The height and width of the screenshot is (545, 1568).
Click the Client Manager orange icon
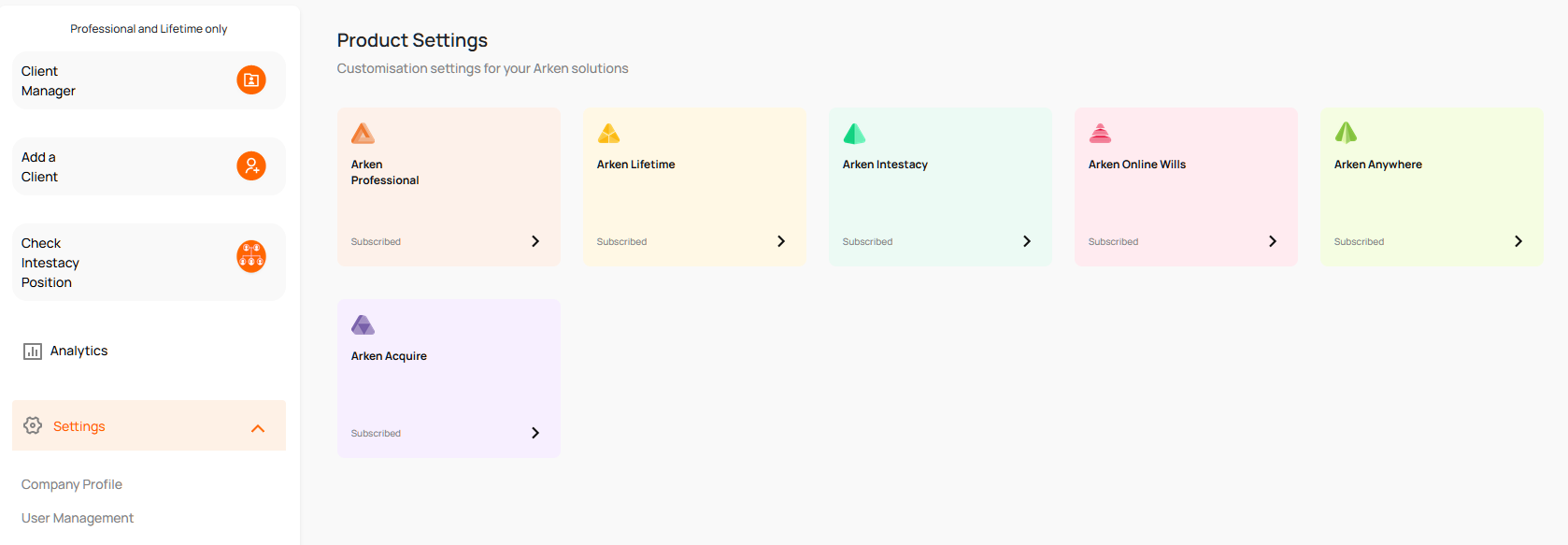(251, 80)
